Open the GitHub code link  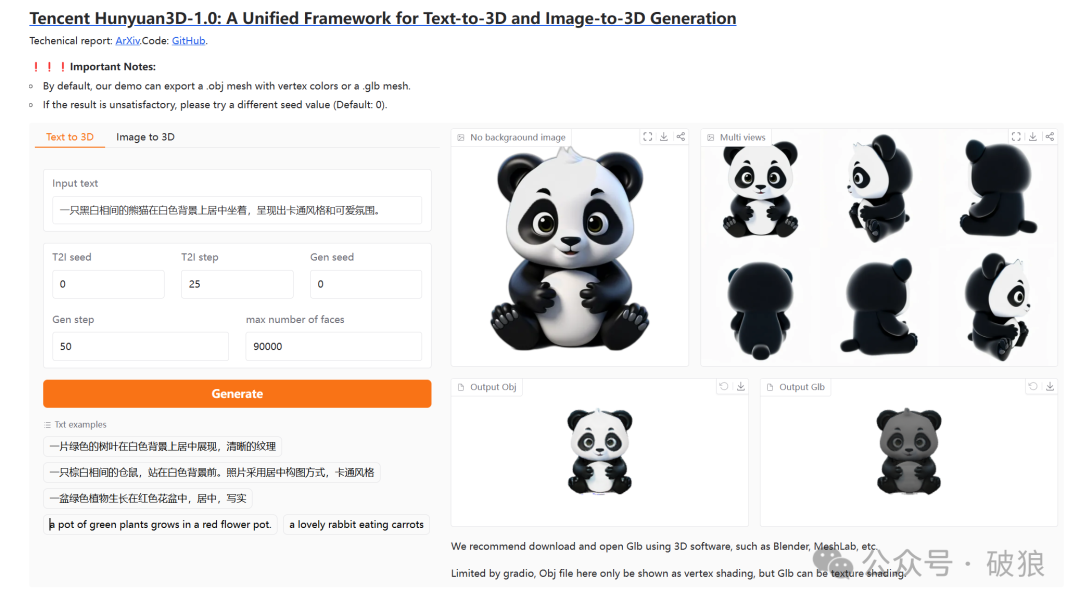(188, 41)
